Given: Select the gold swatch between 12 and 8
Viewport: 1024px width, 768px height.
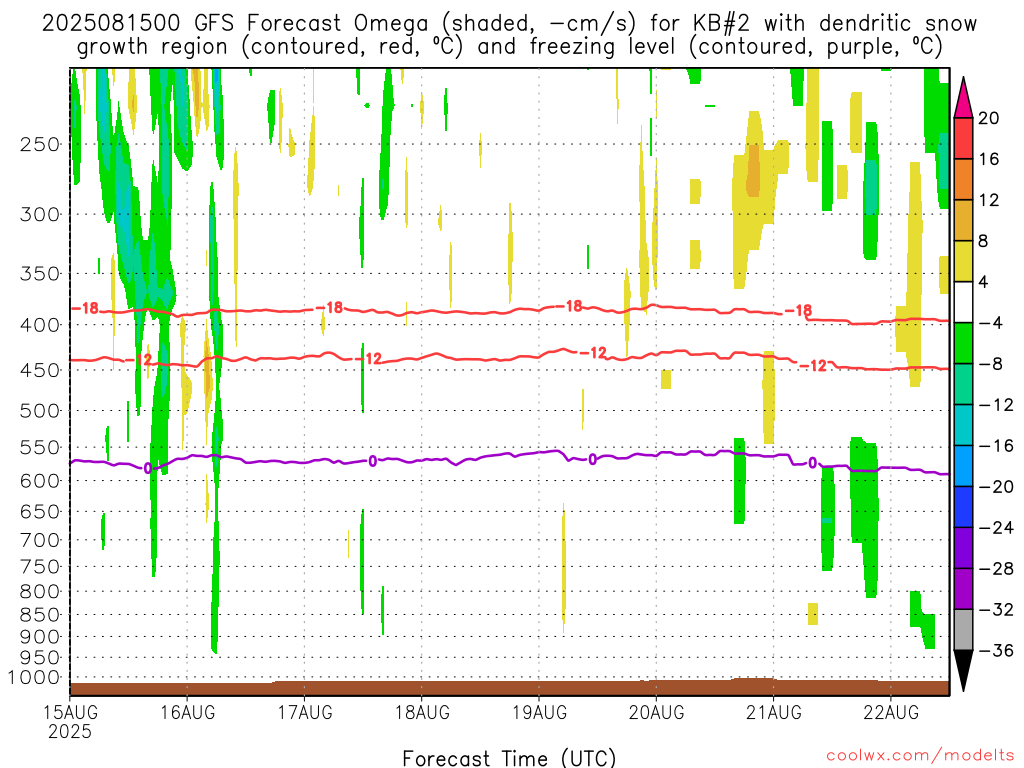Looking at the screenshot, I should [963, 220].
